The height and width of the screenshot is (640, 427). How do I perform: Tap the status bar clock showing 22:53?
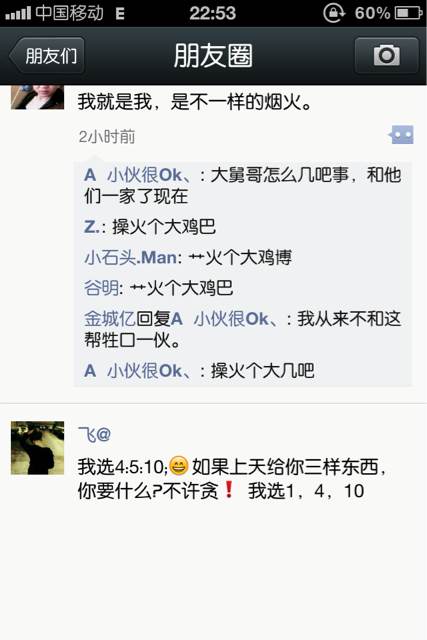point(213,13)
